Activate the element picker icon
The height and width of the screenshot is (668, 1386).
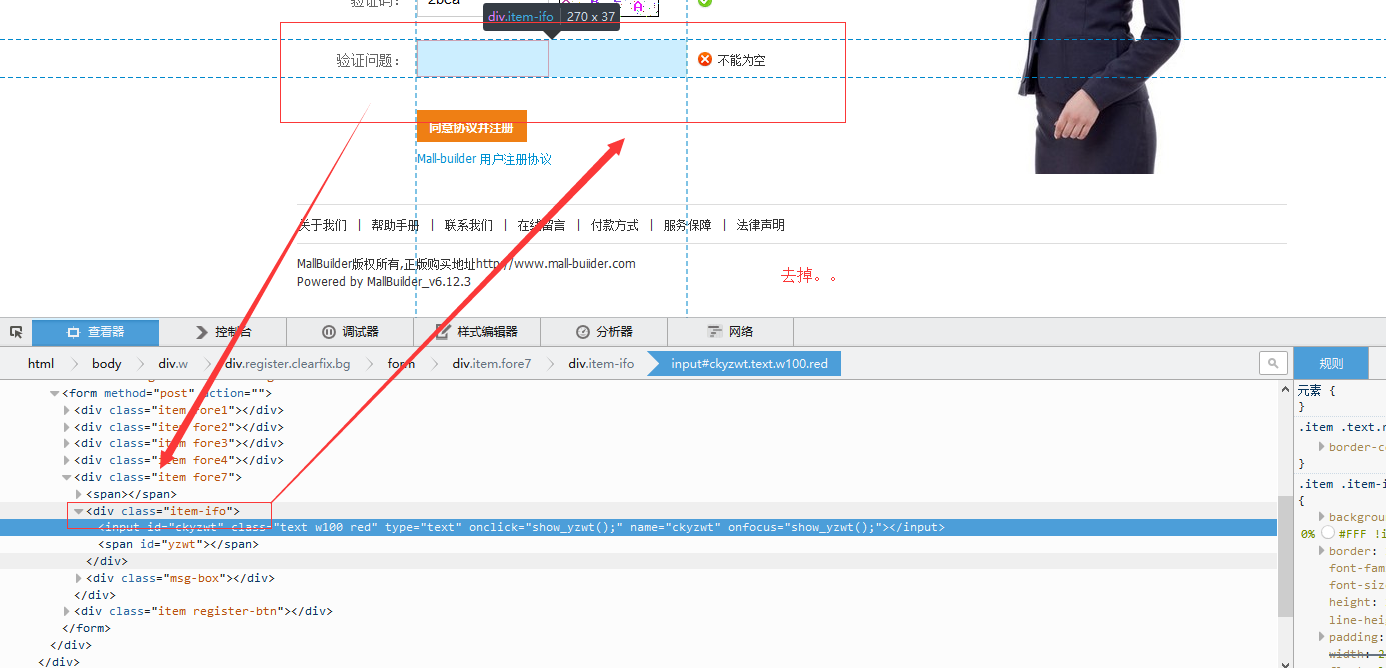pyautogui.click(x=16, y=332)
